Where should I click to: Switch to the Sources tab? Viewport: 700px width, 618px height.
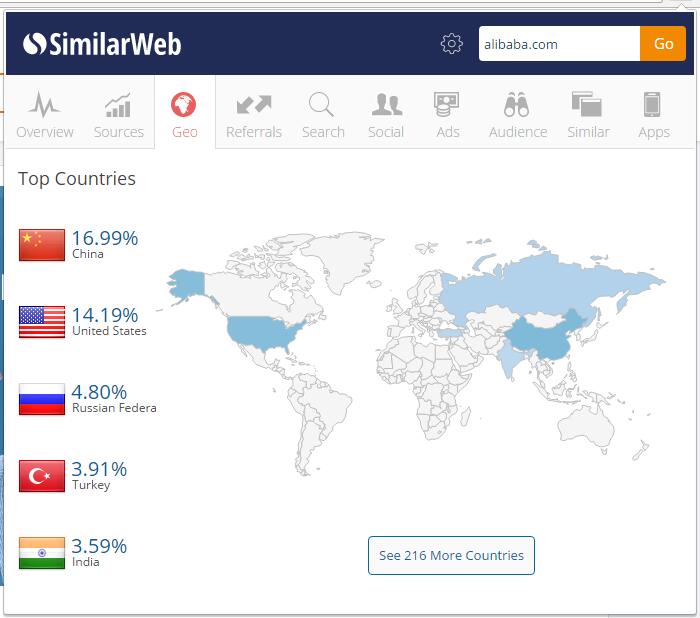pyautogui.click(x=118, y=114)
